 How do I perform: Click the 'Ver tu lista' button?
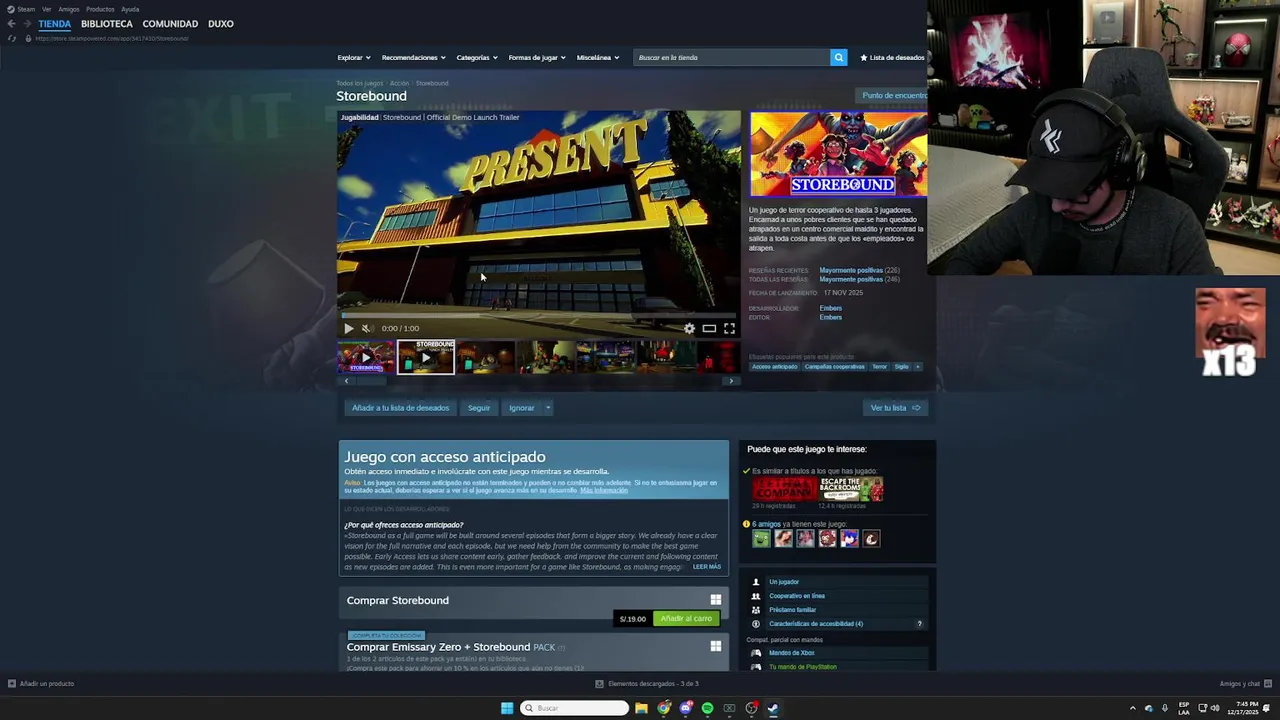click(x=895, y=408)
